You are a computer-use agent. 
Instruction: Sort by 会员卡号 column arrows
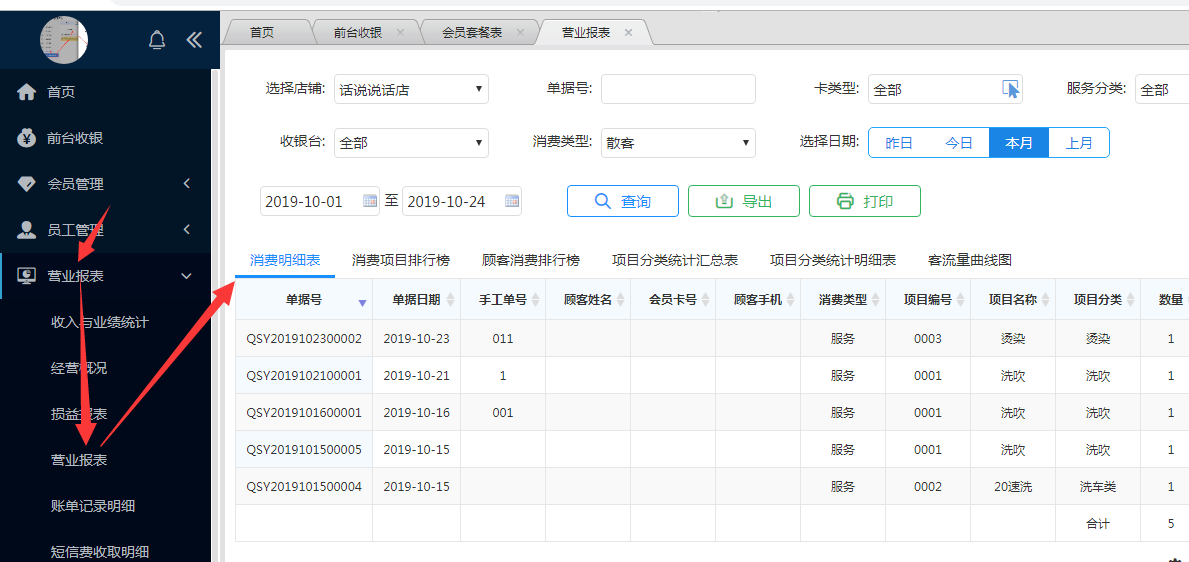point(706,300)
